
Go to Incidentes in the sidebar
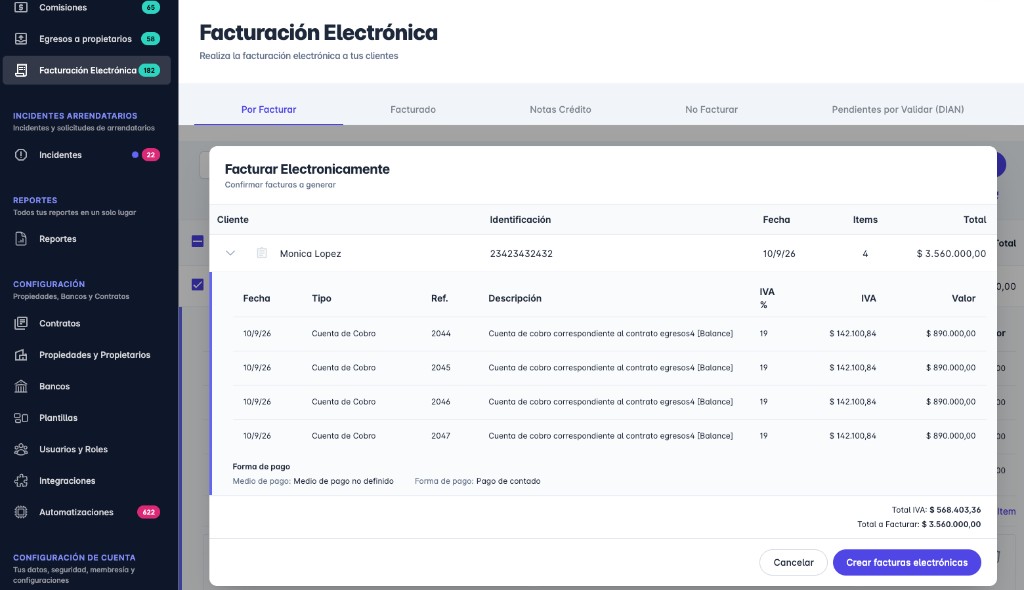pos(86,155)
